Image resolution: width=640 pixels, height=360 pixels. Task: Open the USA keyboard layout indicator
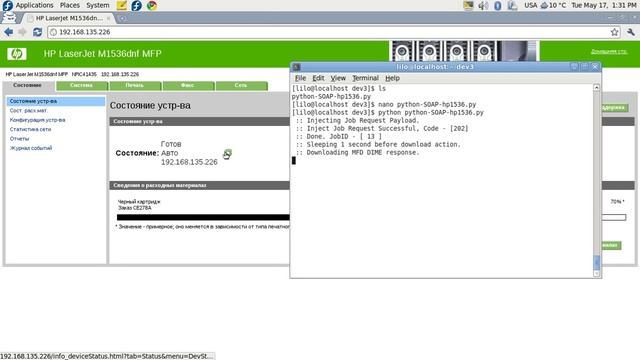(x=530, y=5)
